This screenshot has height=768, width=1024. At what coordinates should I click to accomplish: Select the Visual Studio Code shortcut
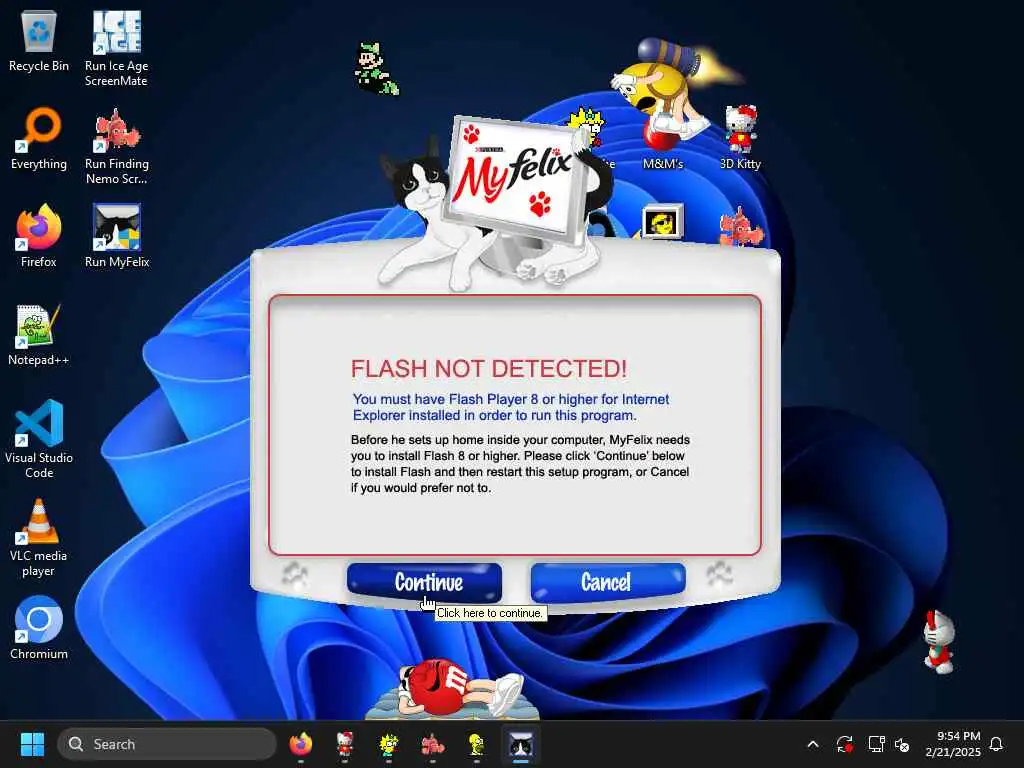39,440
